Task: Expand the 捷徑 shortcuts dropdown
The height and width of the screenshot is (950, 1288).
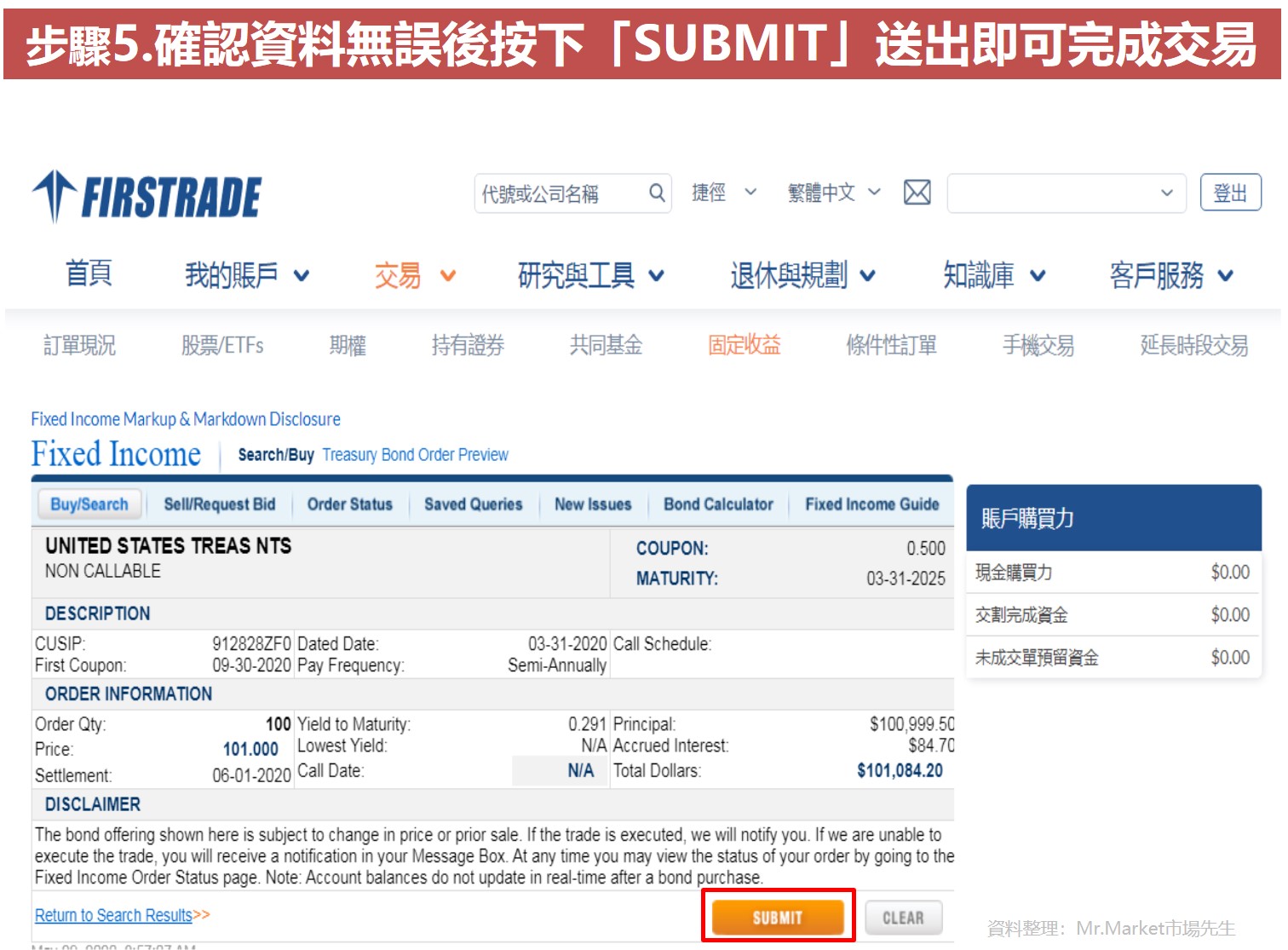Action: [723, 193]
